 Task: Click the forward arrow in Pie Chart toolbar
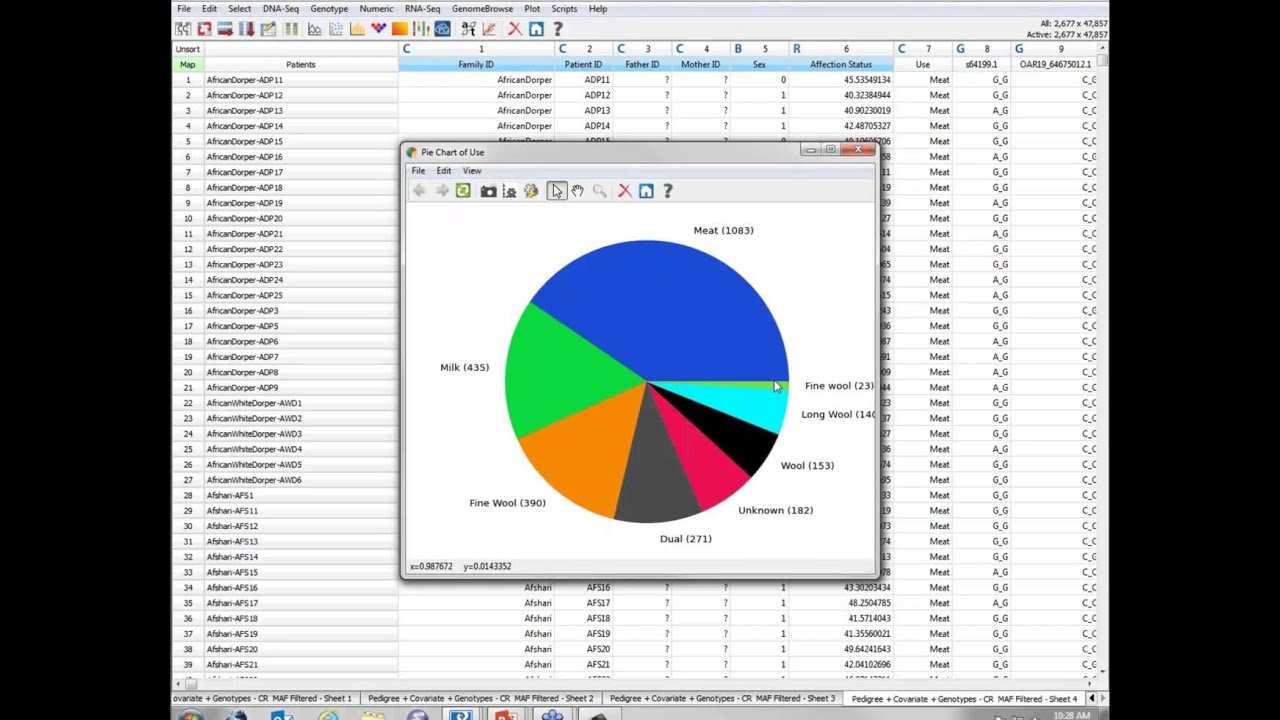tap(441, 191)
